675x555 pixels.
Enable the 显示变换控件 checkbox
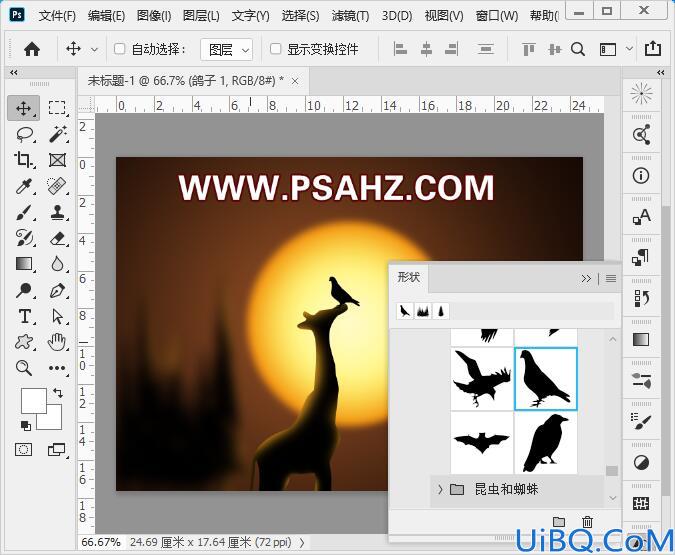(x=275, y=49)
